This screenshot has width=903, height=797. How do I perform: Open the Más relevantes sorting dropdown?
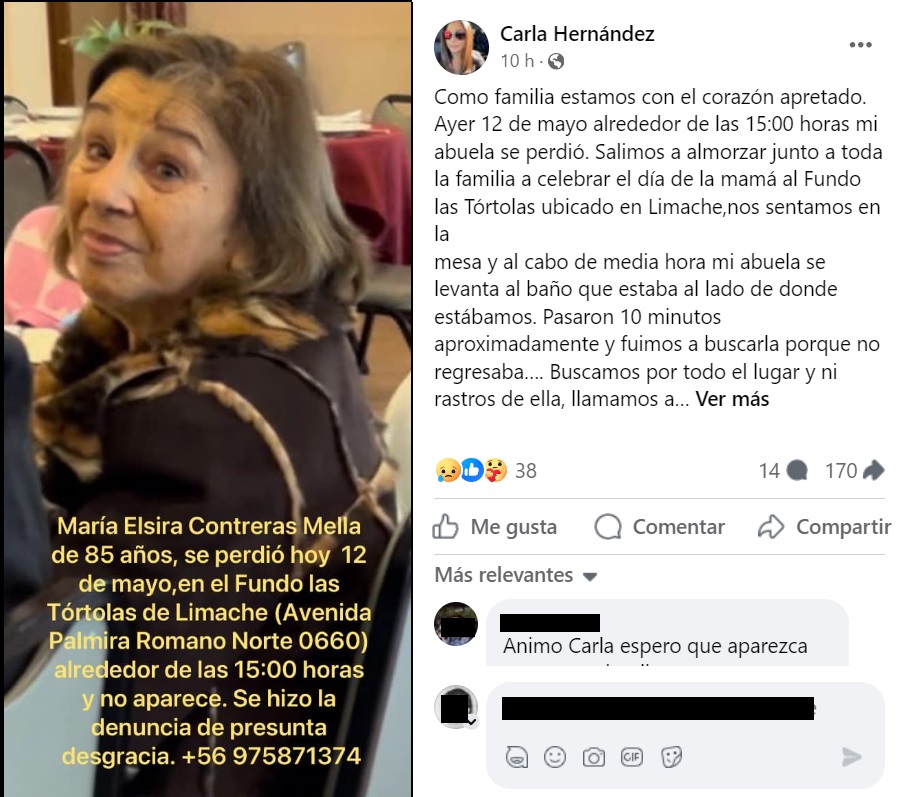pos(516,575)
